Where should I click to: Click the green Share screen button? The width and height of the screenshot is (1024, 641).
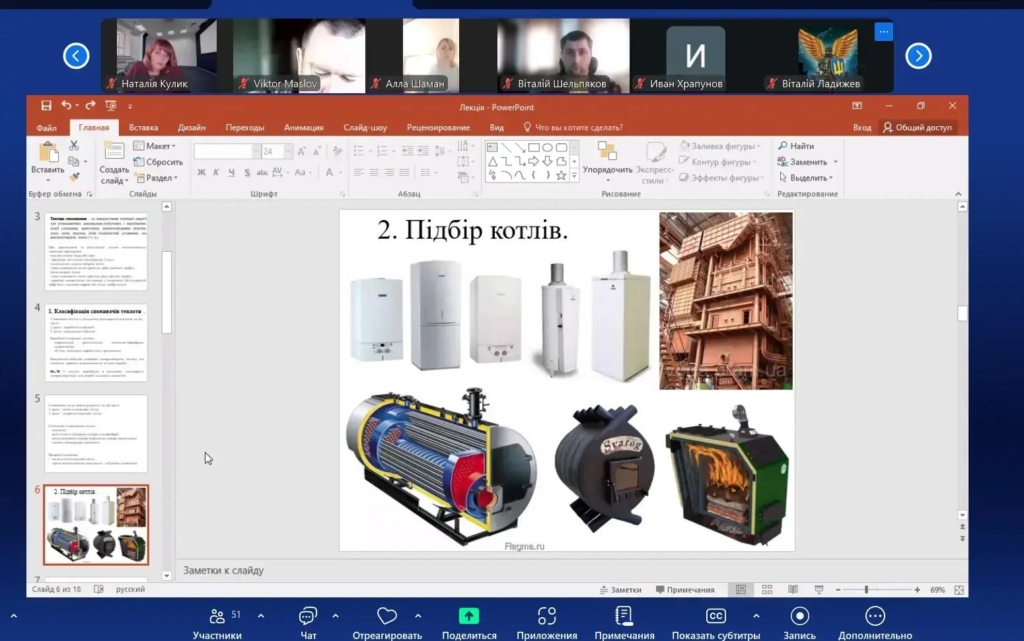(468, 616)
